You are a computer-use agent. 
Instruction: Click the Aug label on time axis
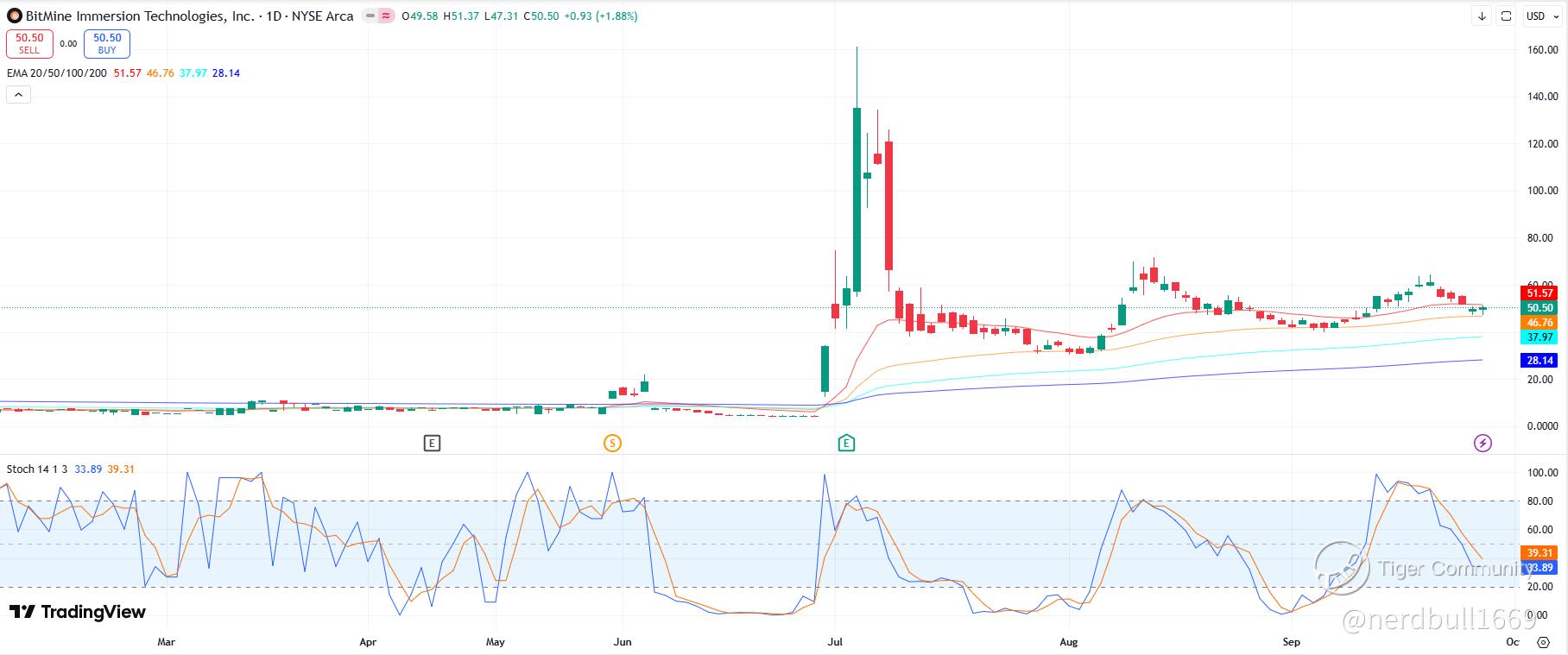click(x=1069, y=642)
